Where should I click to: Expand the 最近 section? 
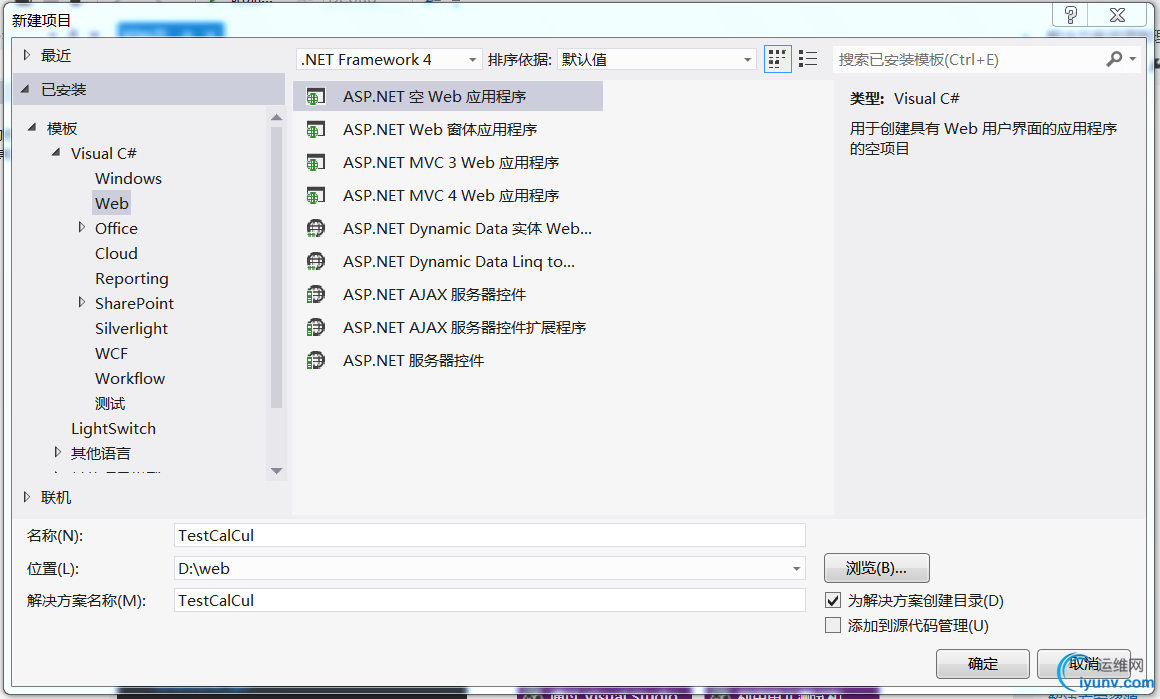pos(27,55)
